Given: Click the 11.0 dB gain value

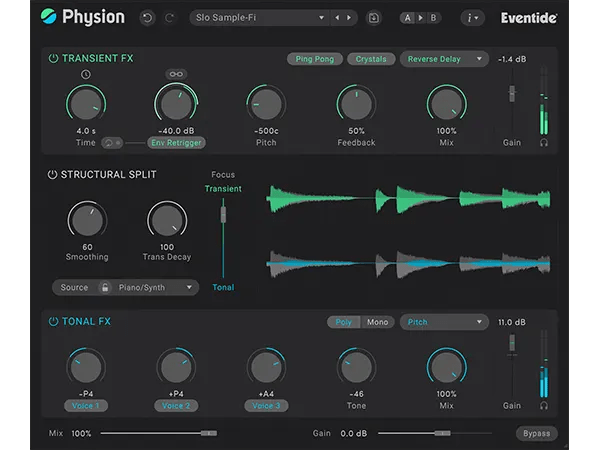Looking at the screenshot, I should (512, 322).
